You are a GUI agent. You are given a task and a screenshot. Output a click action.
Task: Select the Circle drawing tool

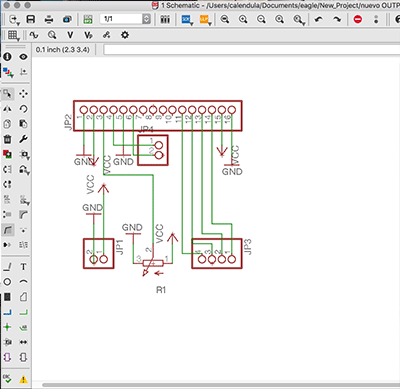pos(7,282)
